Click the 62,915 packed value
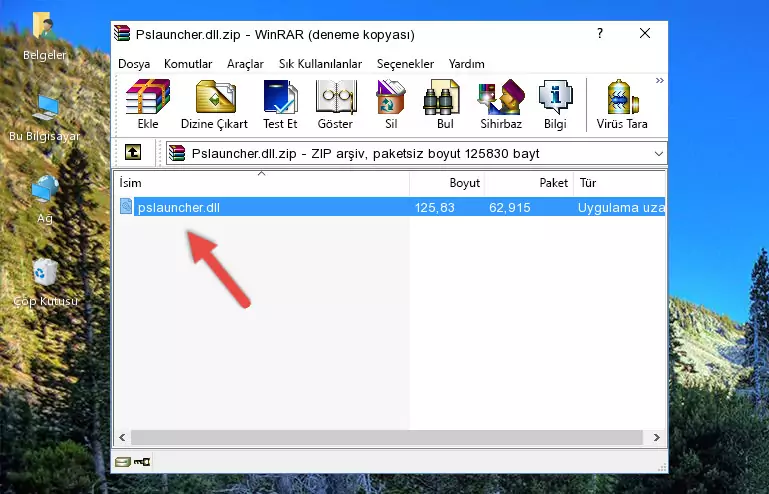769x494 pixels. pyautogui.click(x=510, y=208)
